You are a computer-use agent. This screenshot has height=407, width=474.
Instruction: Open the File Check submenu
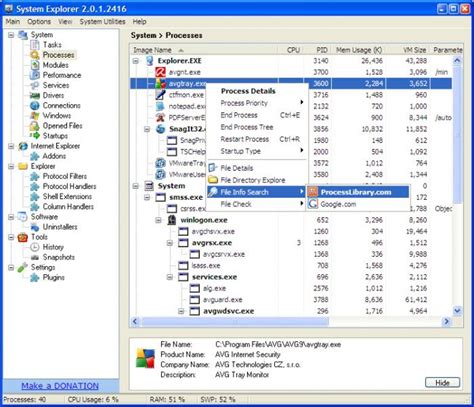click(x=256, y=204)
